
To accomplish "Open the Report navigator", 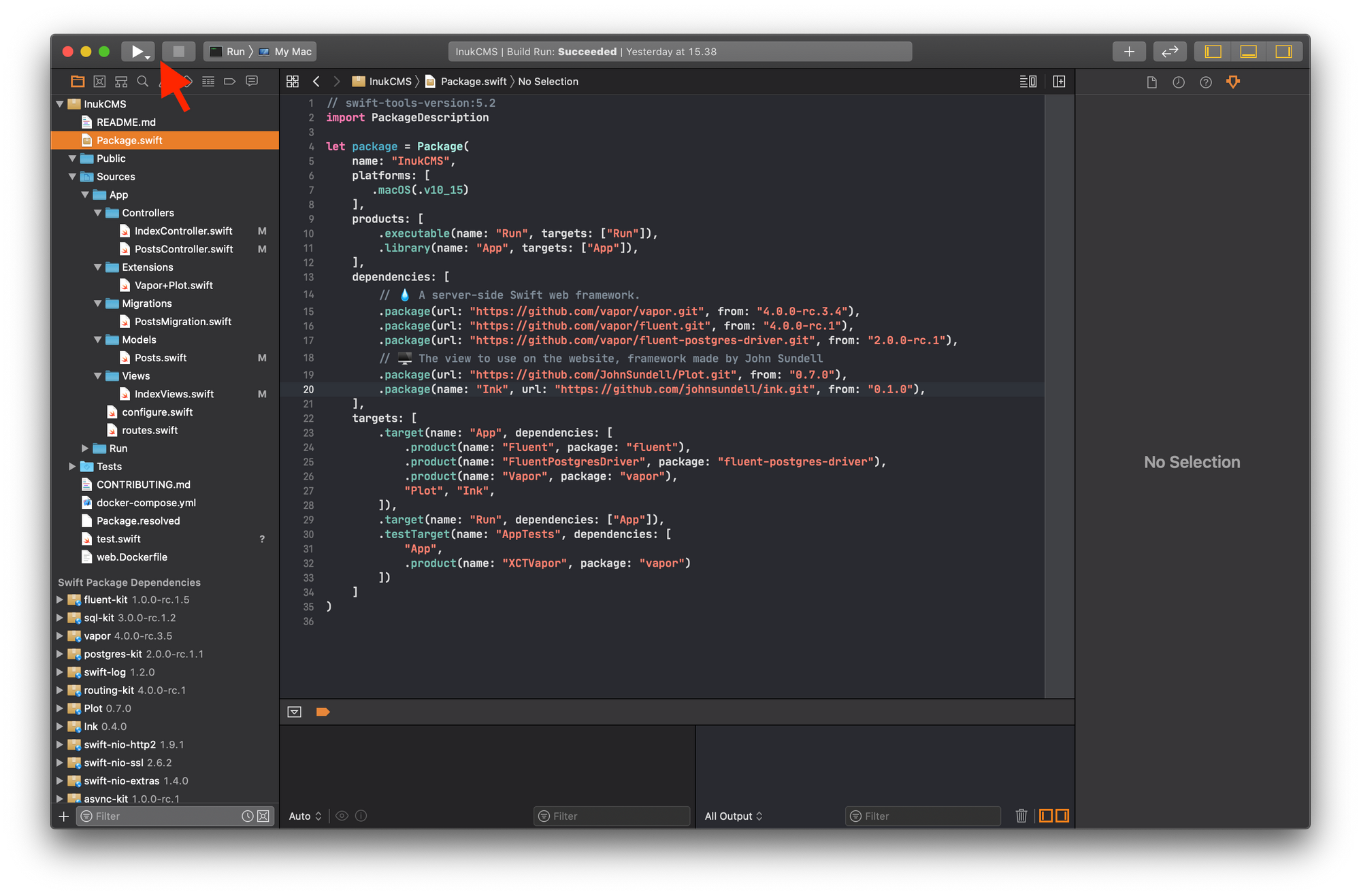I will pyautogui.click(x=252, y=82).
